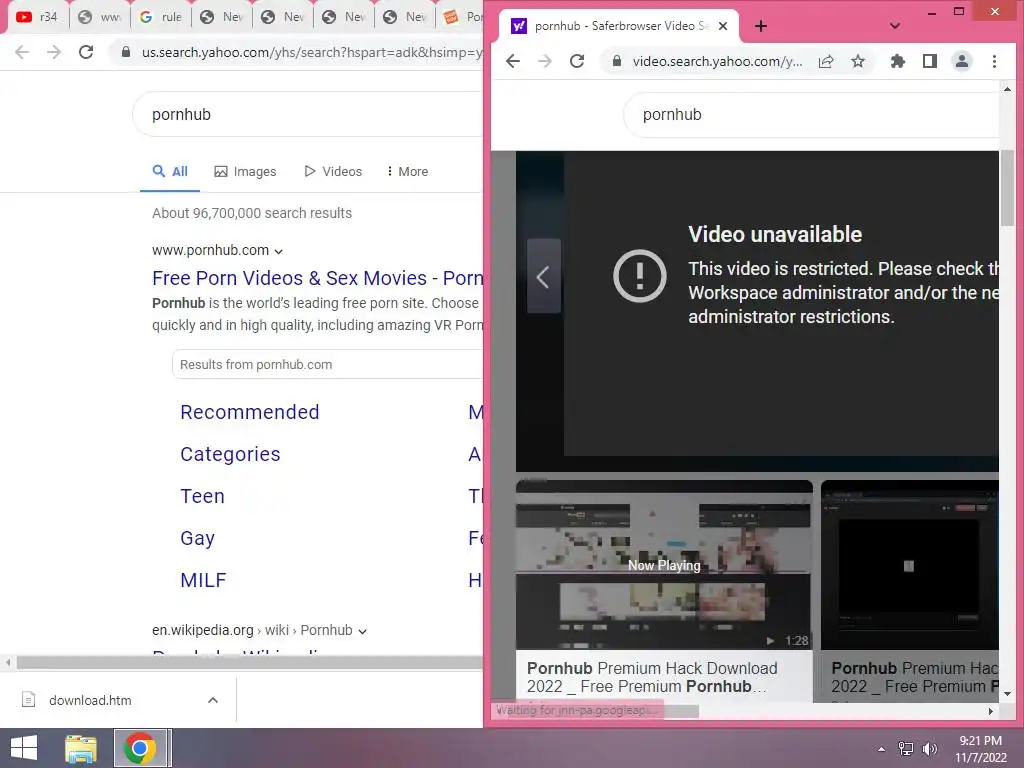View site info lock for video.search.yahoo.com
The height and width of the screenshot is (768, 1024).
point(616,61)
